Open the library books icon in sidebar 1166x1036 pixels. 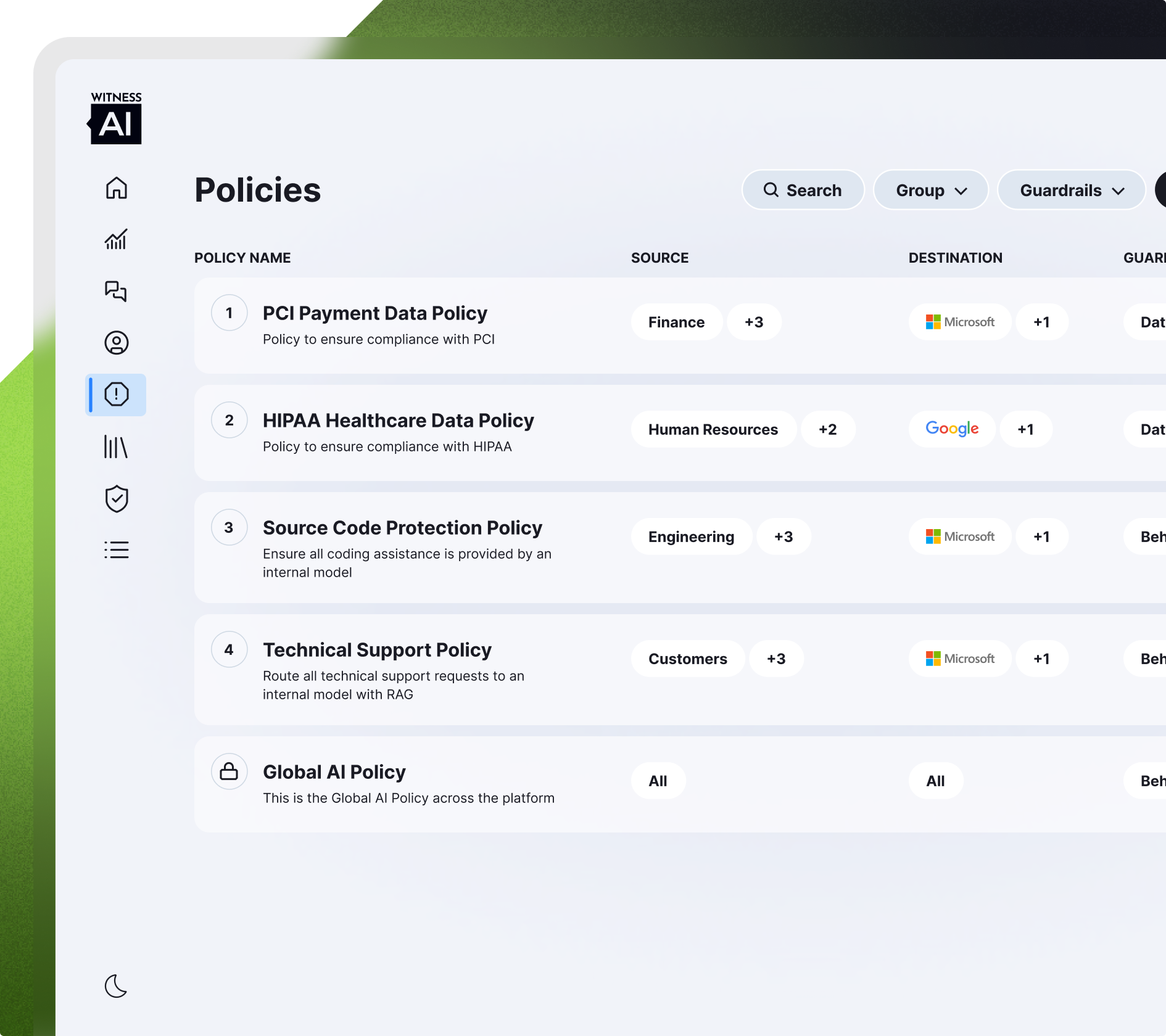click(116, 446)
